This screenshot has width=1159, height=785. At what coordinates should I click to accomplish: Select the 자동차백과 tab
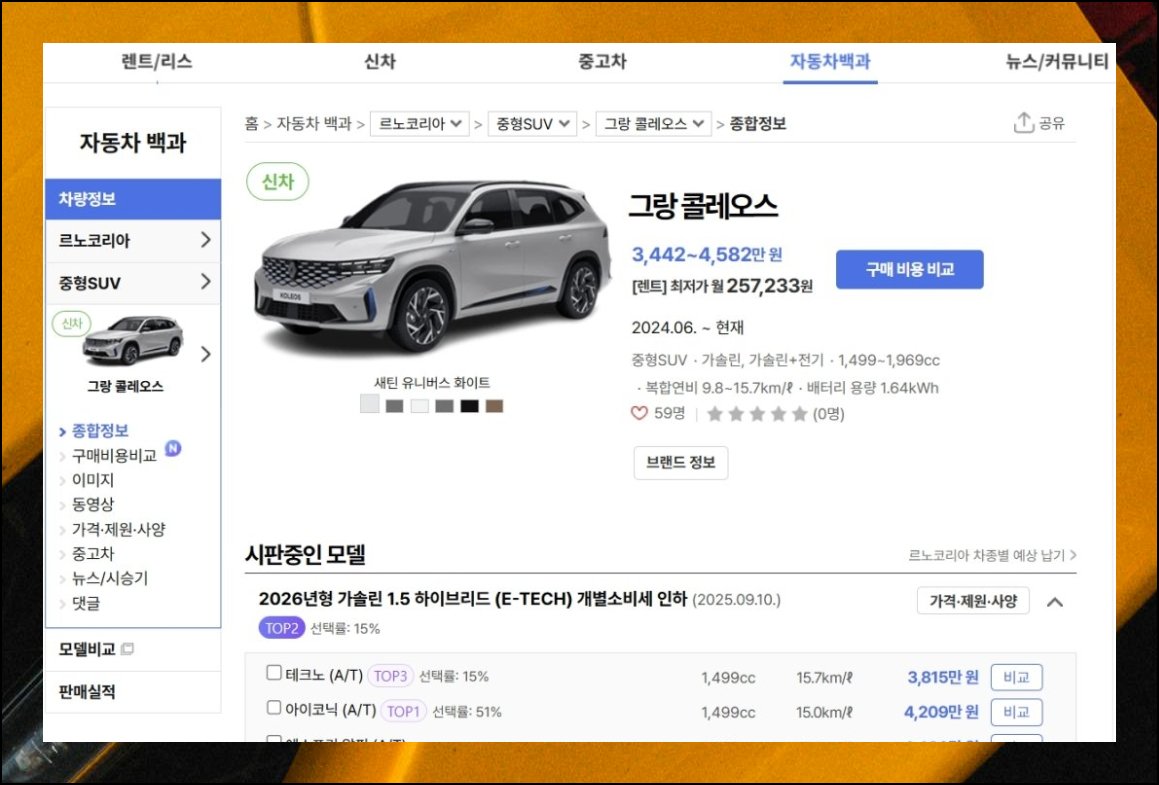[830, 61]
